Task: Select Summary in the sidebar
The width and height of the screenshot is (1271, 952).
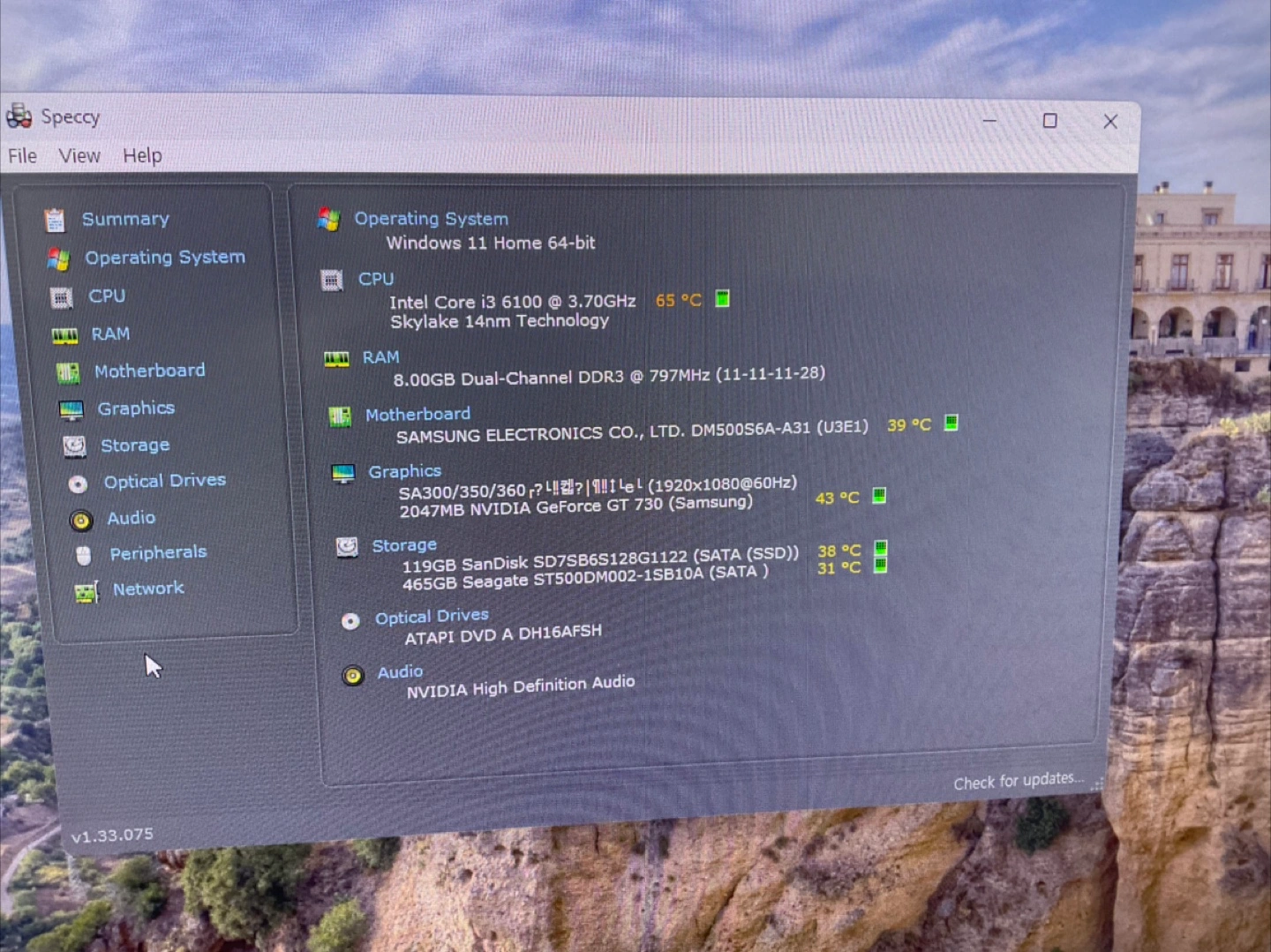Action: 125,219
